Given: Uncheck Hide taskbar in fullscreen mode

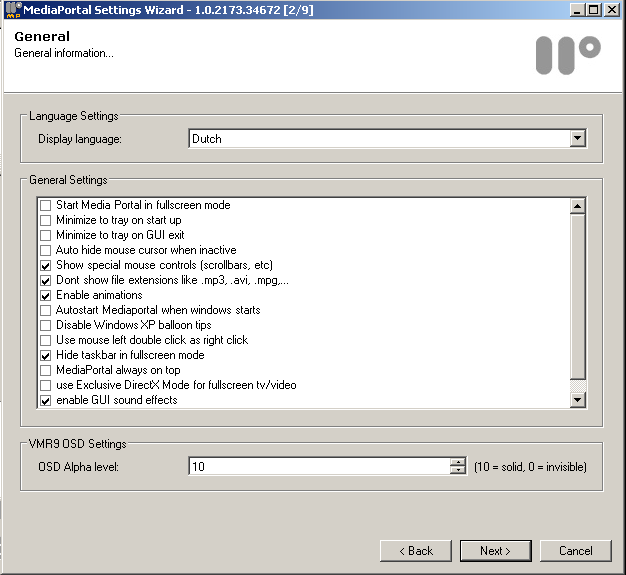Looking at the screenshot, I should click(46, 355).
